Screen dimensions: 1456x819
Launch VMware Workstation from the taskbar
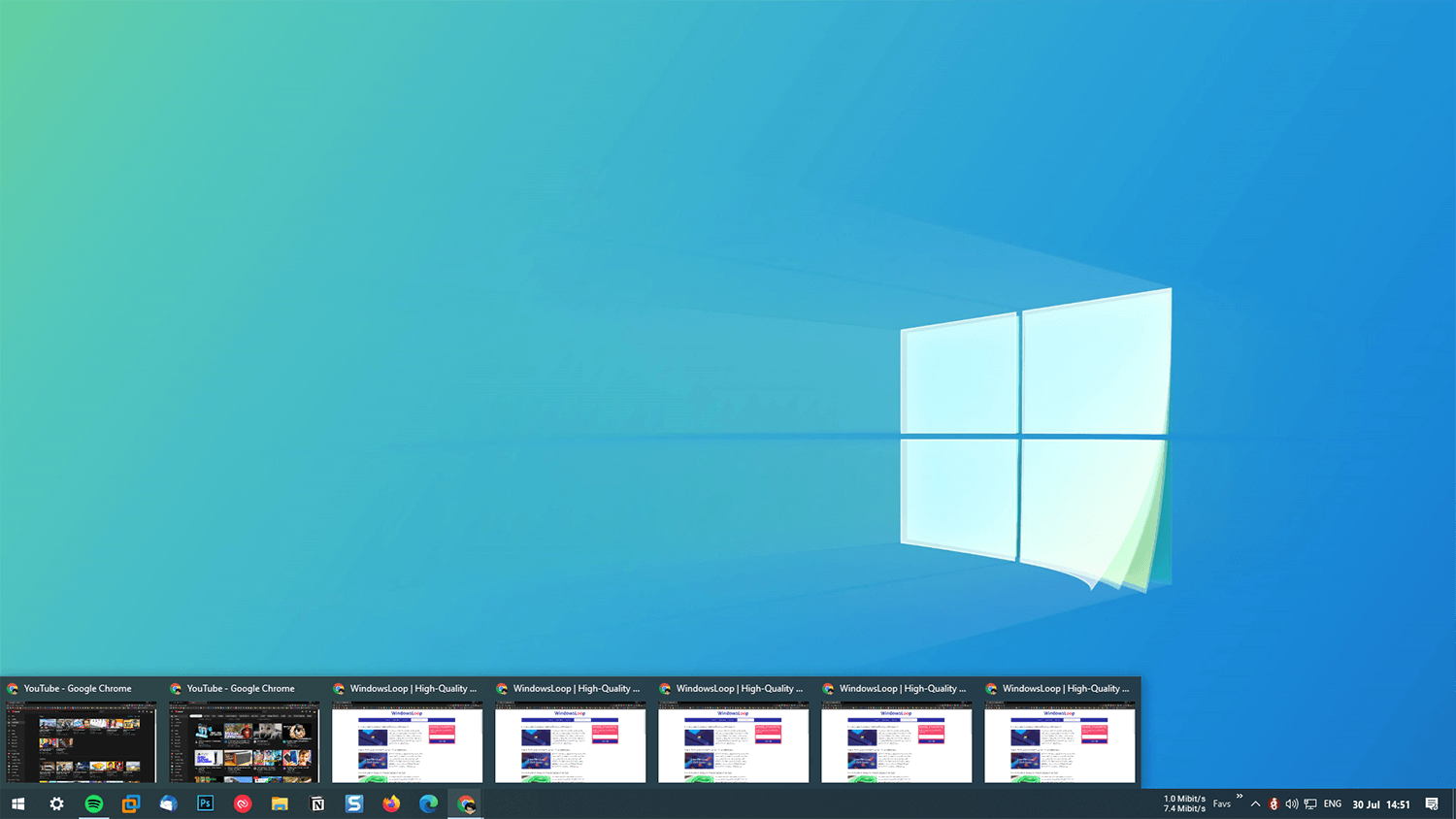131,803
